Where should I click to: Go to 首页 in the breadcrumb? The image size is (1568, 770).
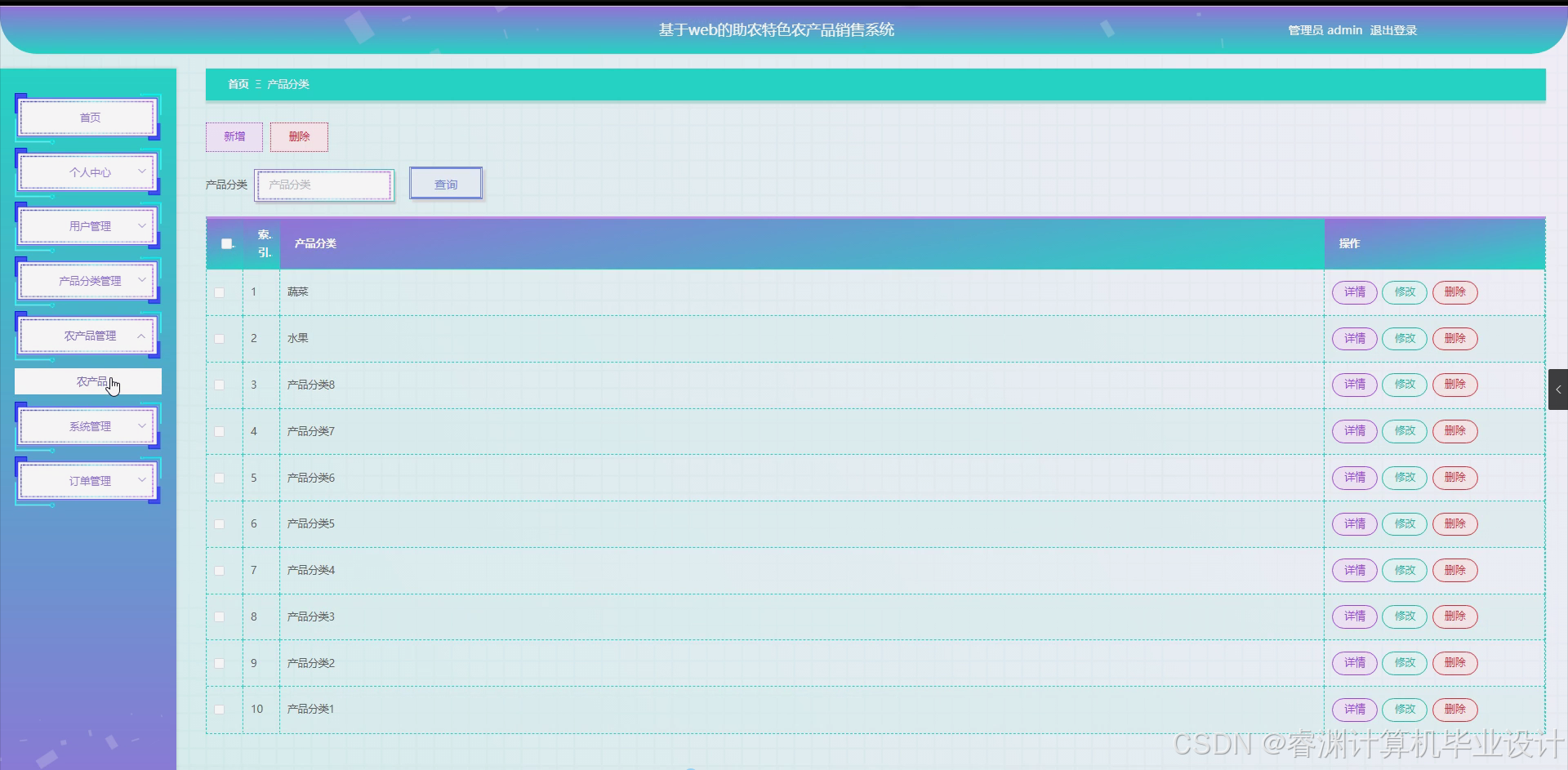click(x=238, y=84)
